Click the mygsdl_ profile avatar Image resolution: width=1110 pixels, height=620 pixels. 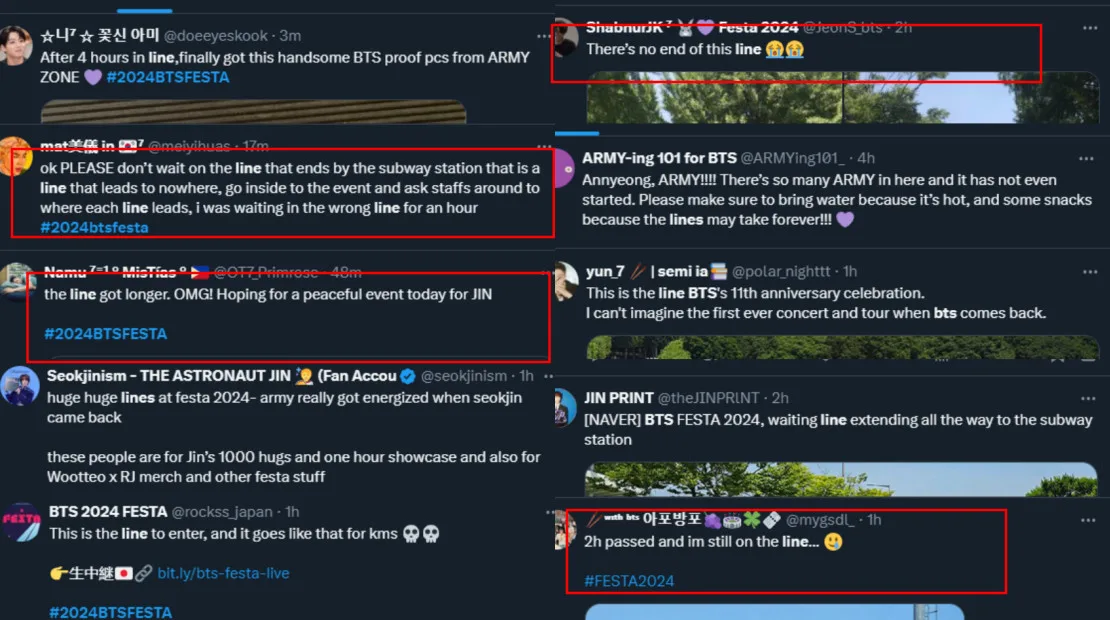coord(563,529)
